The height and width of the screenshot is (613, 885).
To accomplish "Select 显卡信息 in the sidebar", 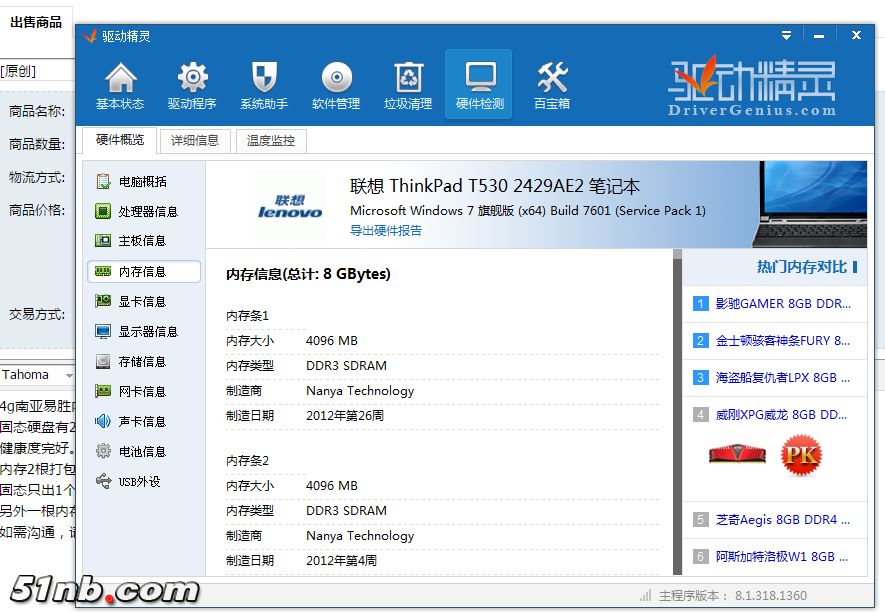I will pos(143,301).
